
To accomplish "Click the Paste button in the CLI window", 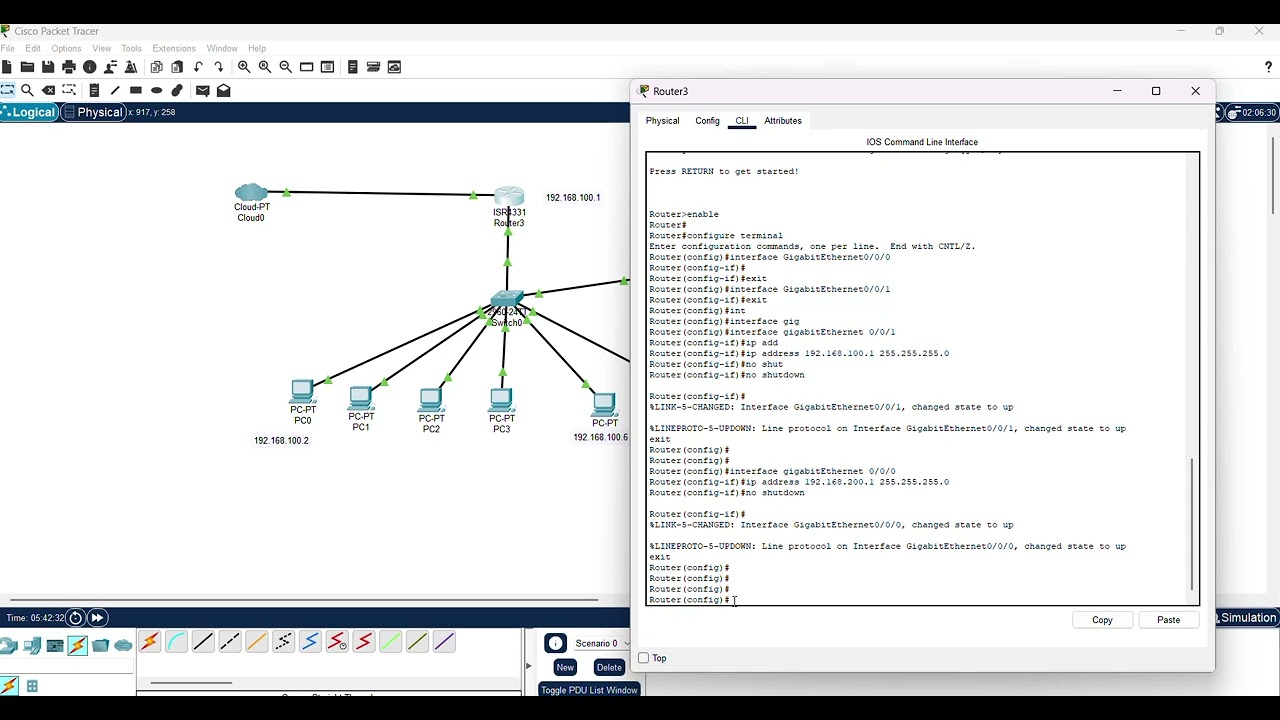I will (1168, 620).
